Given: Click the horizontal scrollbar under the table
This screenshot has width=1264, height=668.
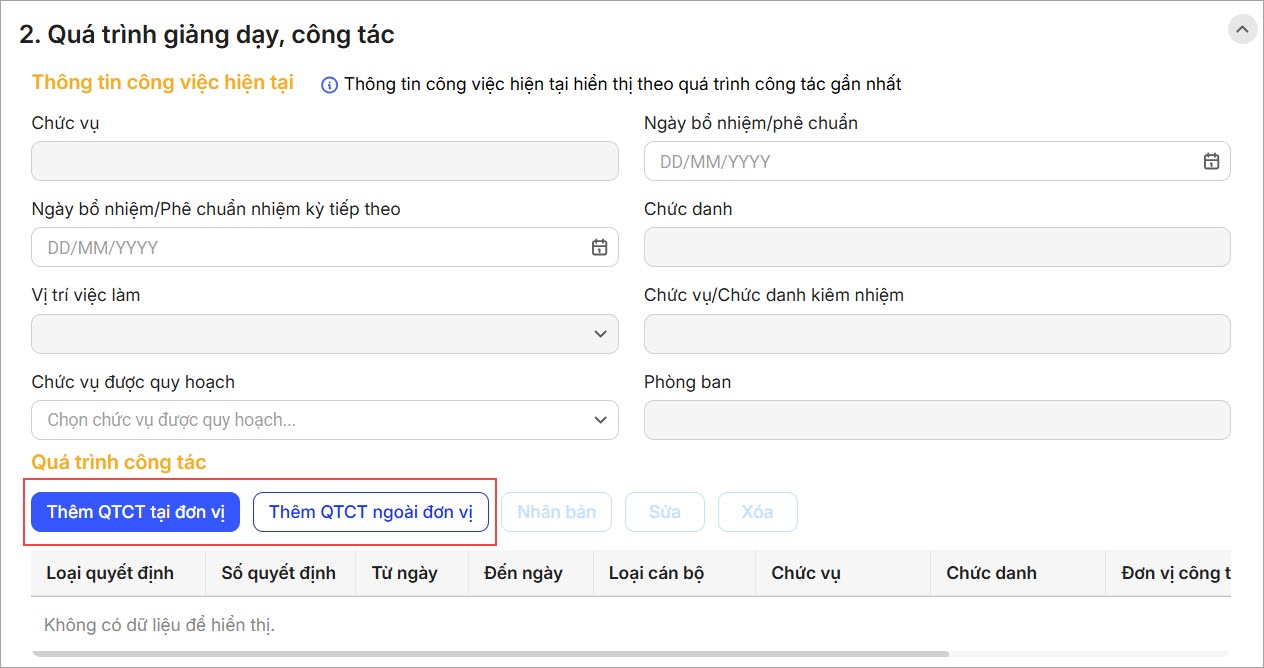Looking at the screenshot, I should pyautogui.click(x=490, y=654).
